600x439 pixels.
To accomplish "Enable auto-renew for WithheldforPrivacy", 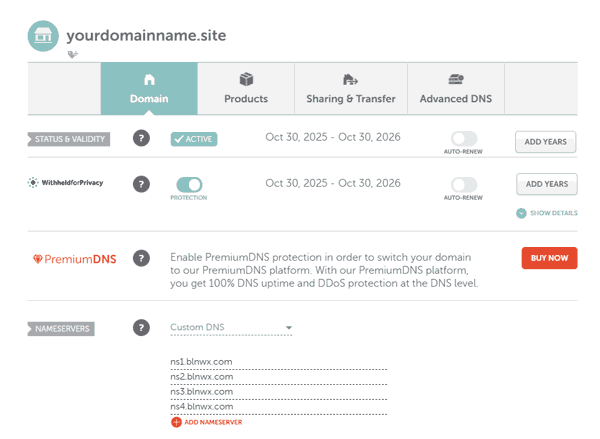I will pos(464,185).
